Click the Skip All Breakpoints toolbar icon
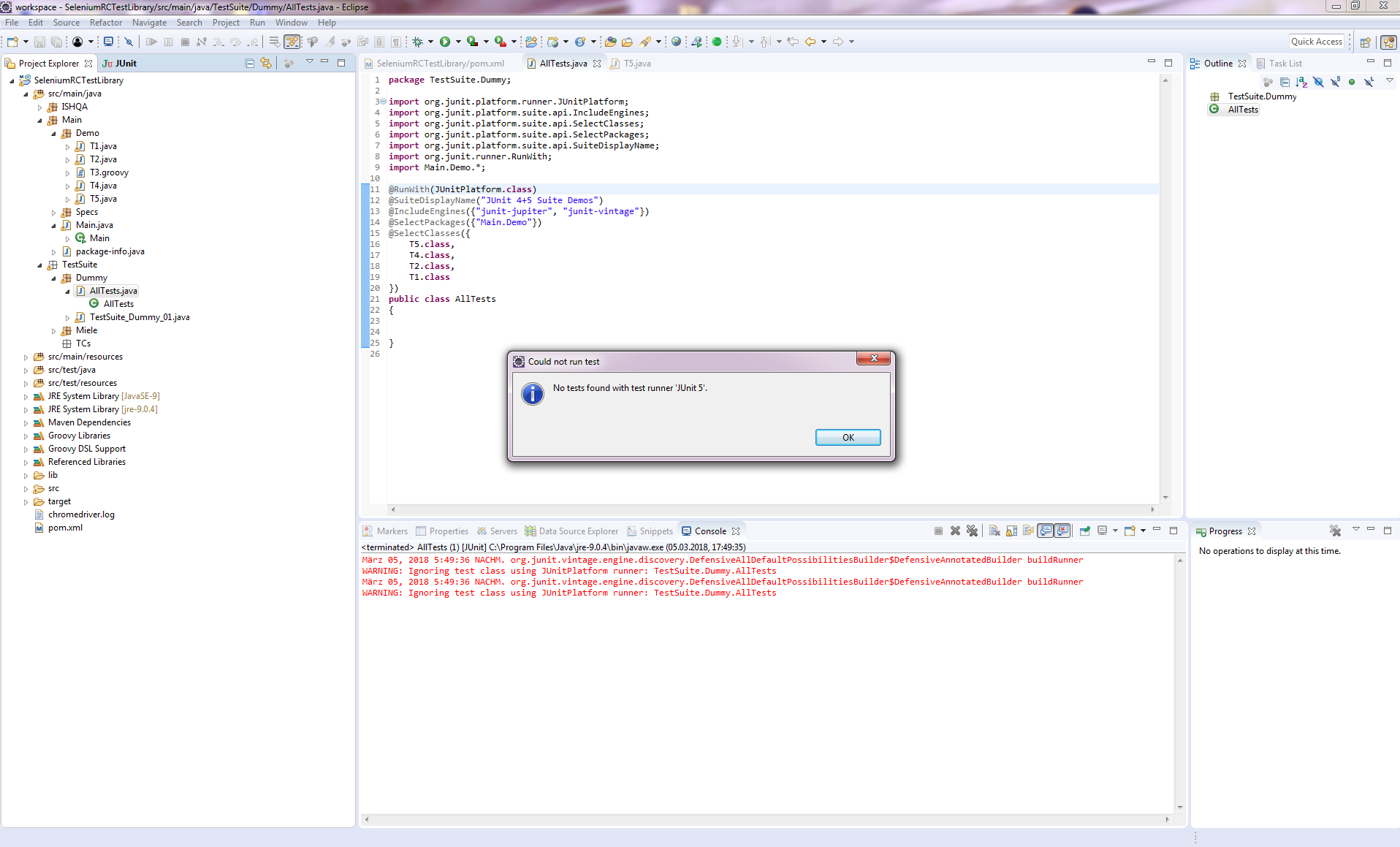1400x847 pixels. [129, 42]
